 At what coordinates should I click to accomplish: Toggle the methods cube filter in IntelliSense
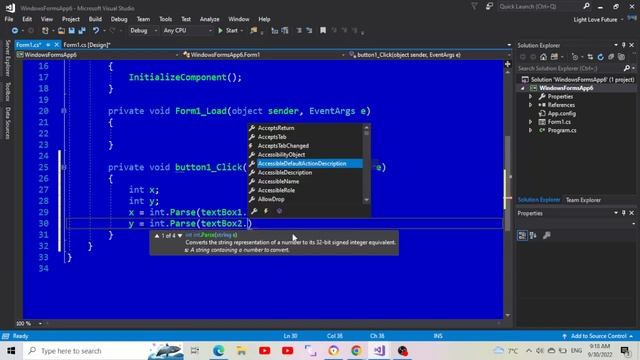(x=279, y=211)
